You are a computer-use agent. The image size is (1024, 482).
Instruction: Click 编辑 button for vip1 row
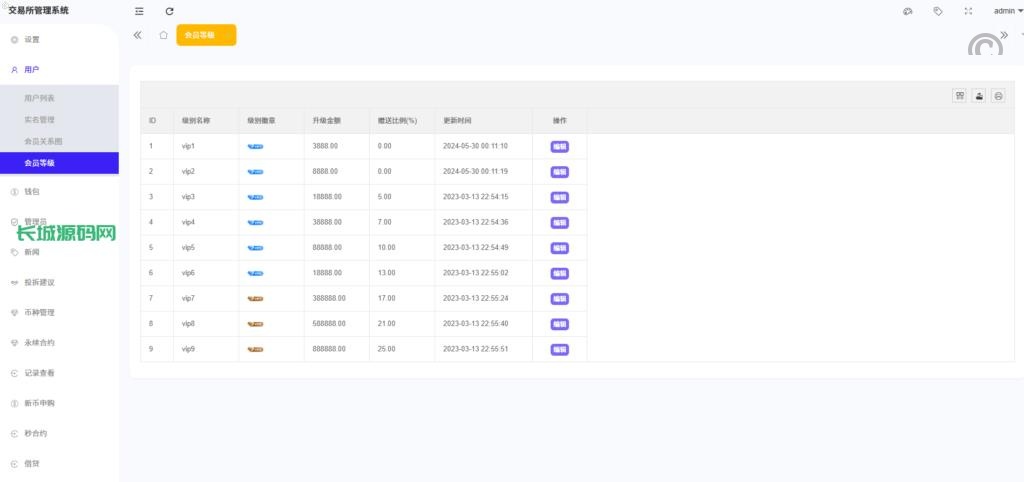(x=559, y=146)
